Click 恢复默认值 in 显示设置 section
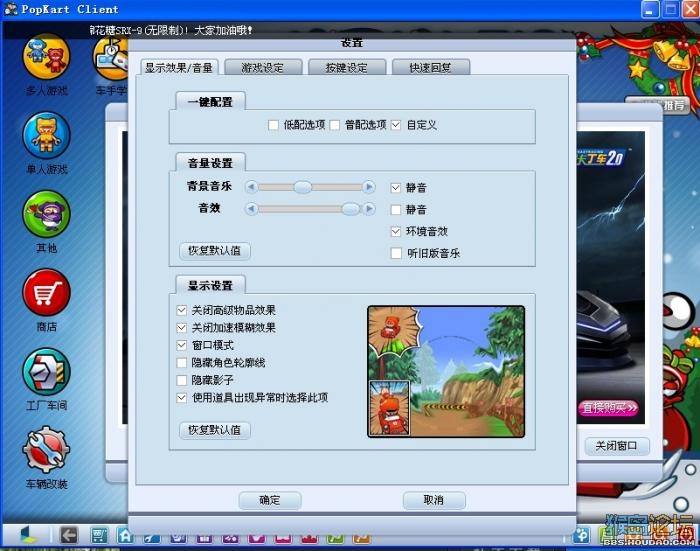The width and height of the screenshot is (700, 551). coord(215,430)
